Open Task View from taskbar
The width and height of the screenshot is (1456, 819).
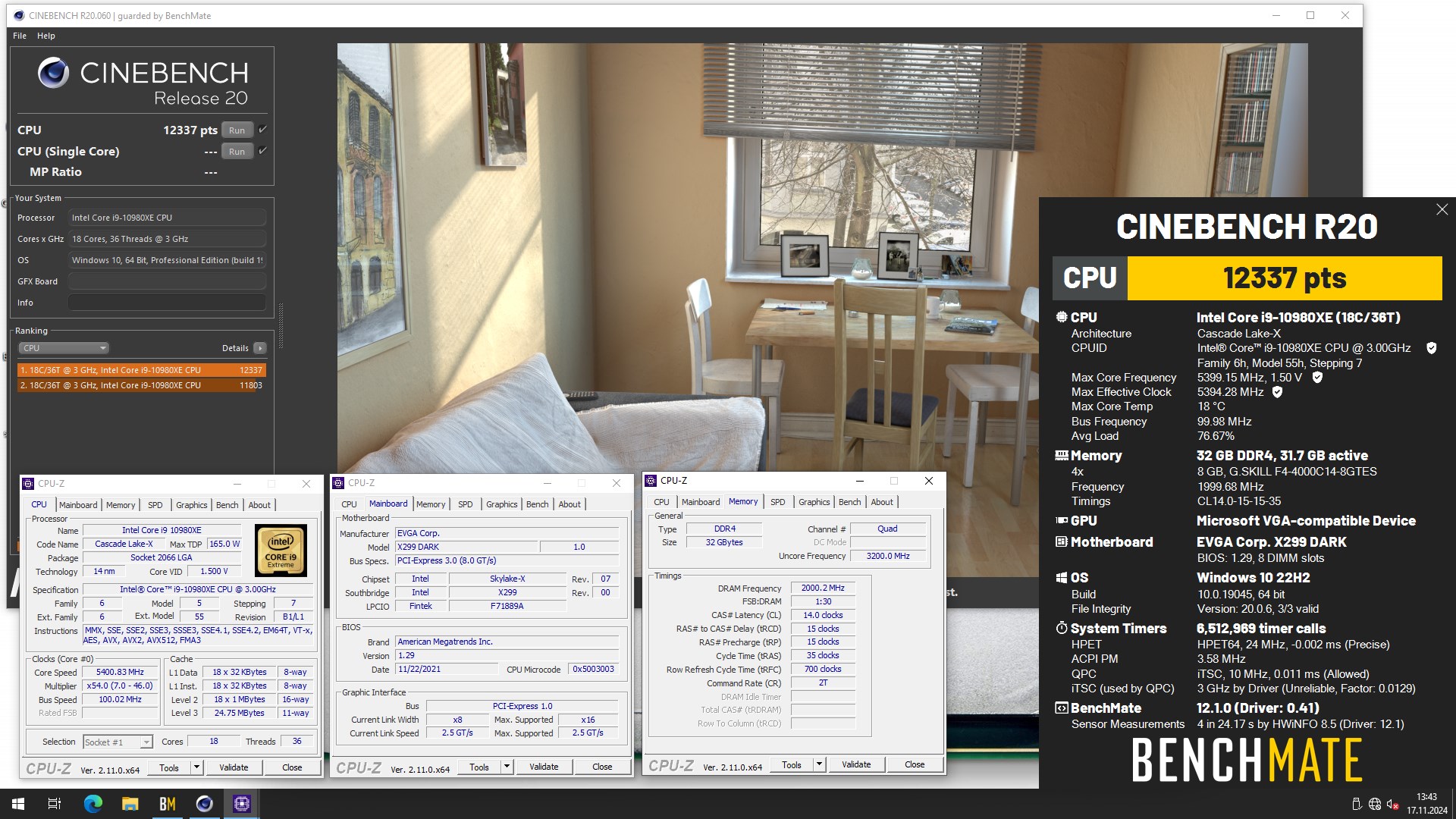[x=55, y=804]
